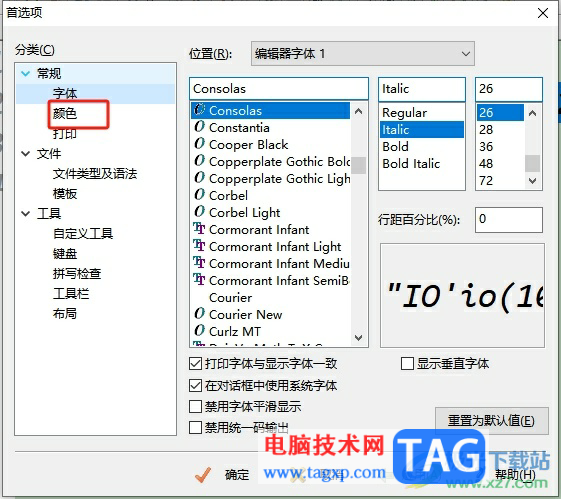Screen dimensions: 561x499
Task: Click size list scroll down arrow
Action: 532,181
